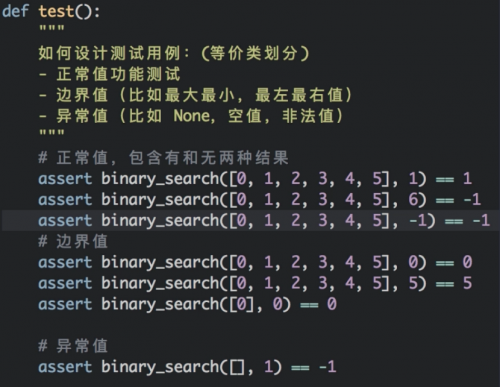
Task: Click the '# 边界值' comment
Action: pyautogui.click(x=73, y=241)
